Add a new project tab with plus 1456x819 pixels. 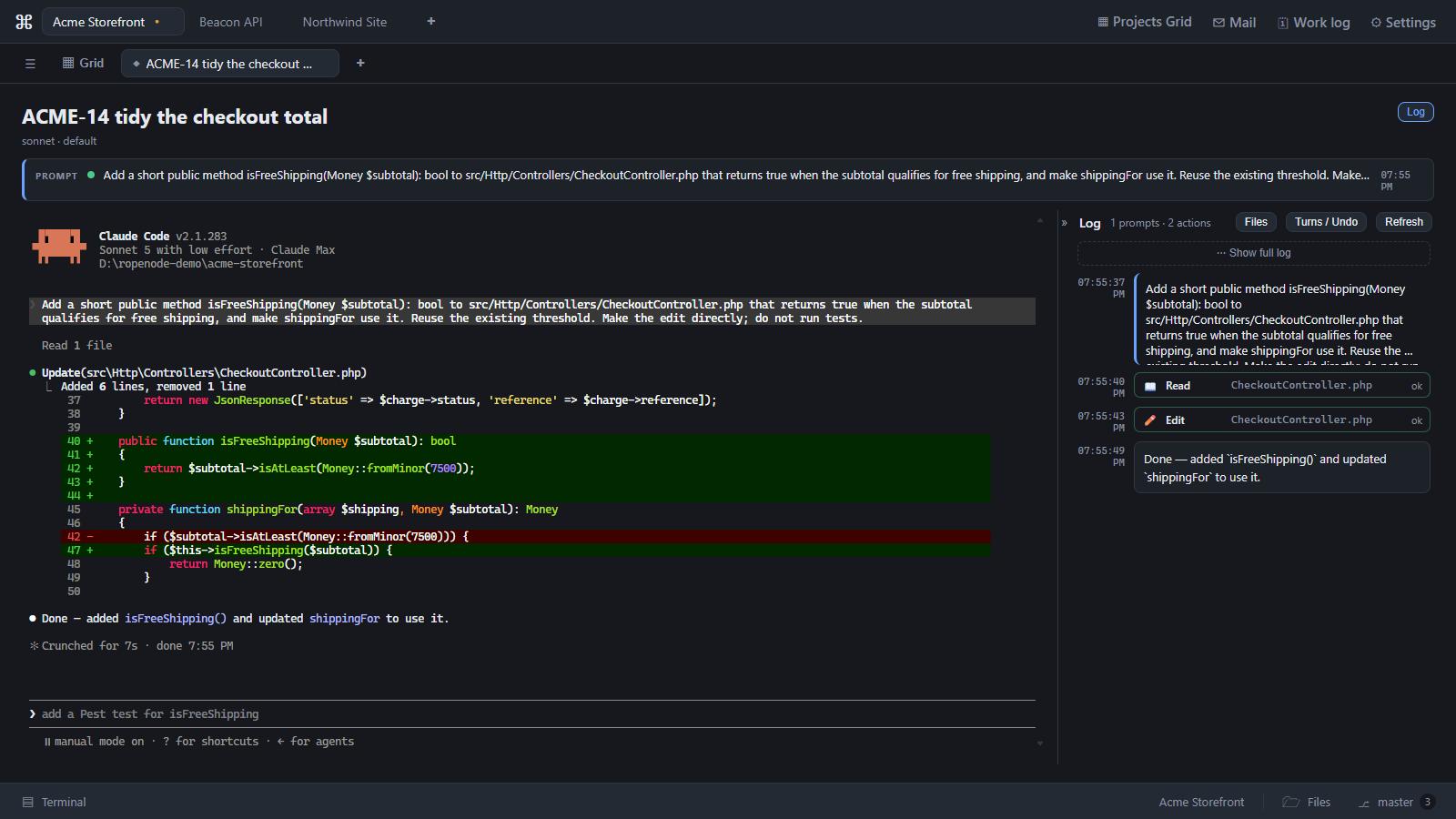pyautogui.click(x=431, y=22)
